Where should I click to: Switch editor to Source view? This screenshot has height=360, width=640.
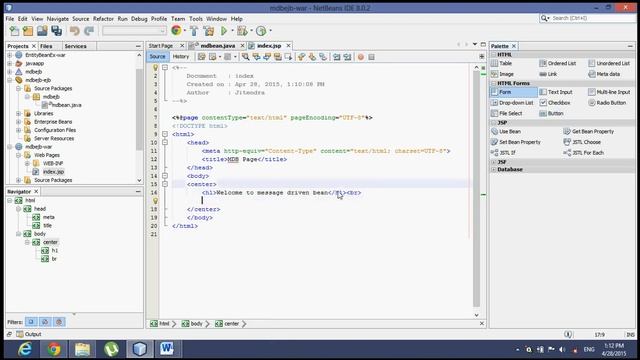coord(157,57)
